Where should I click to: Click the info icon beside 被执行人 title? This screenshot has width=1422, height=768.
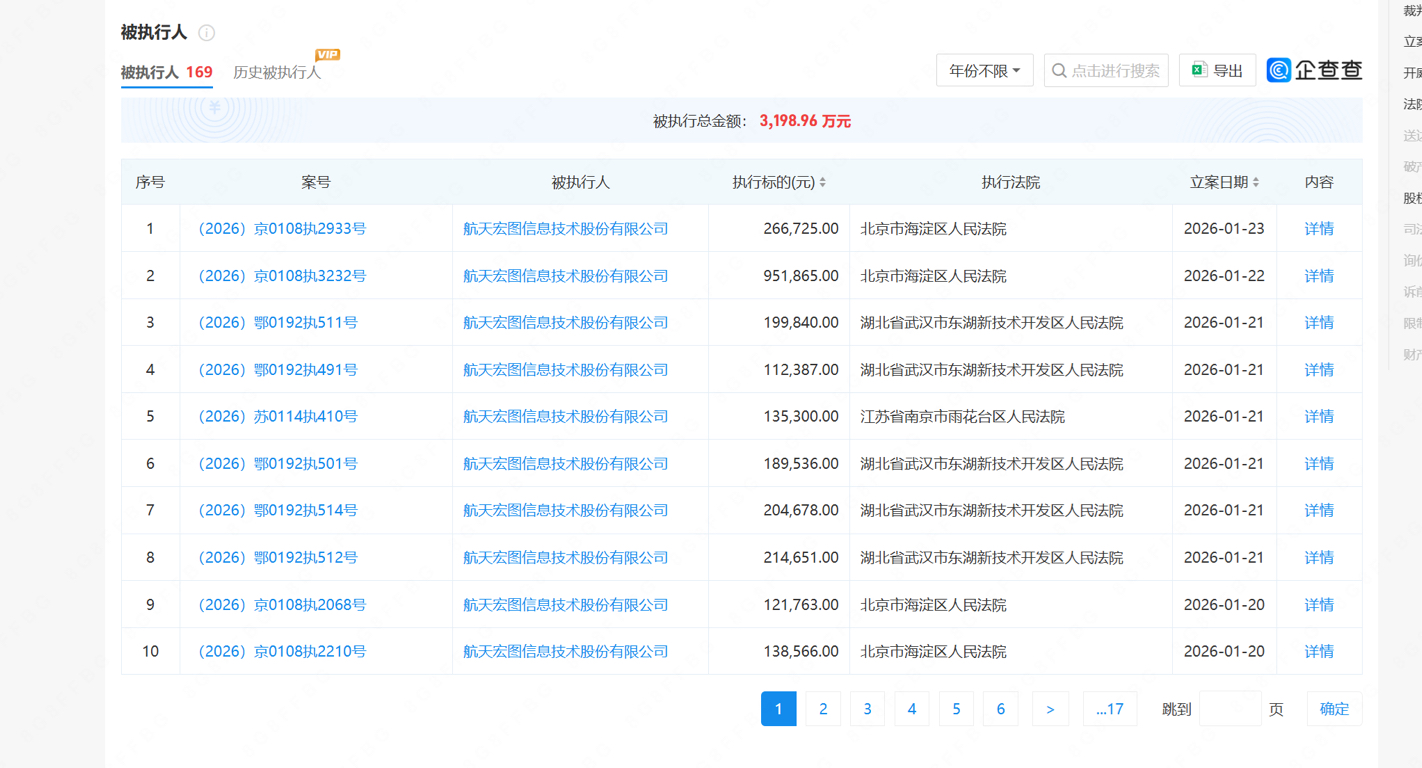pos(207,33)
